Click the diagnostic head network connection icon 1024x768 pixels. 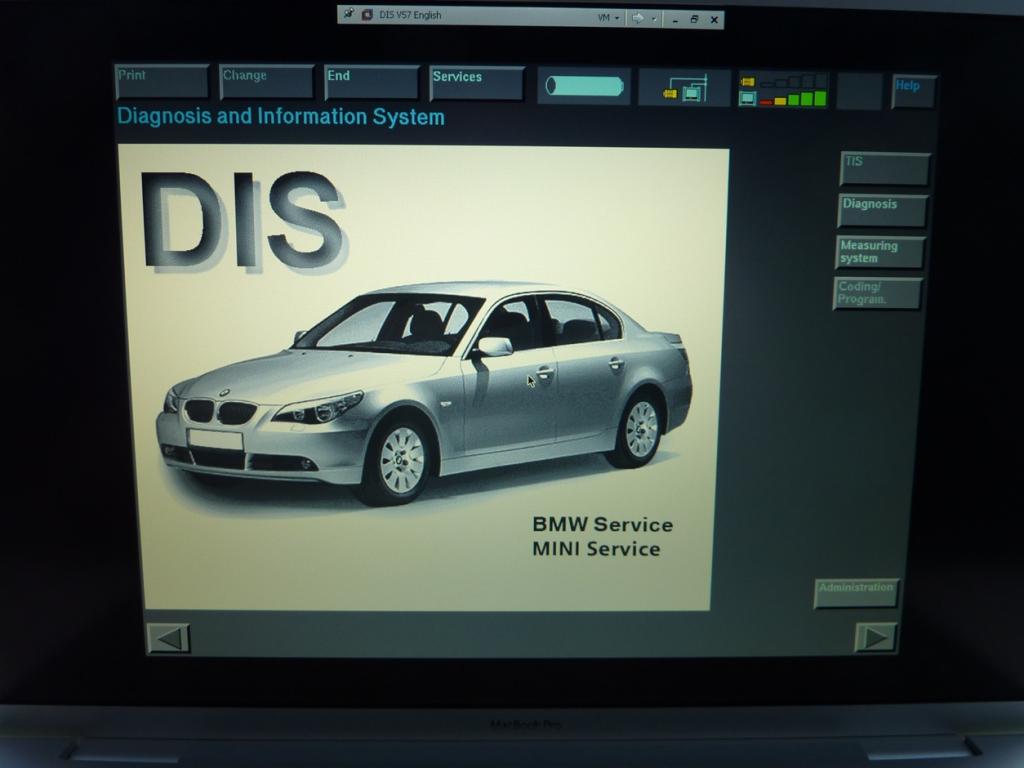pos(684,88)
